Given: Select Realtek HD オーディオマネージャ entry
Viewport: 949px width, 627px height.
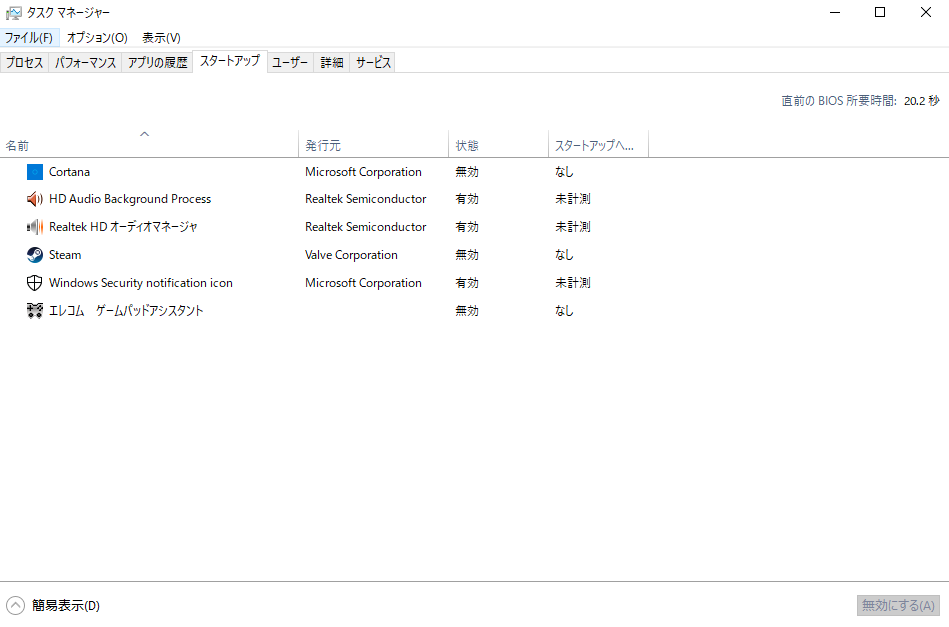Looking at the screenshot, I should pos(123,227).
